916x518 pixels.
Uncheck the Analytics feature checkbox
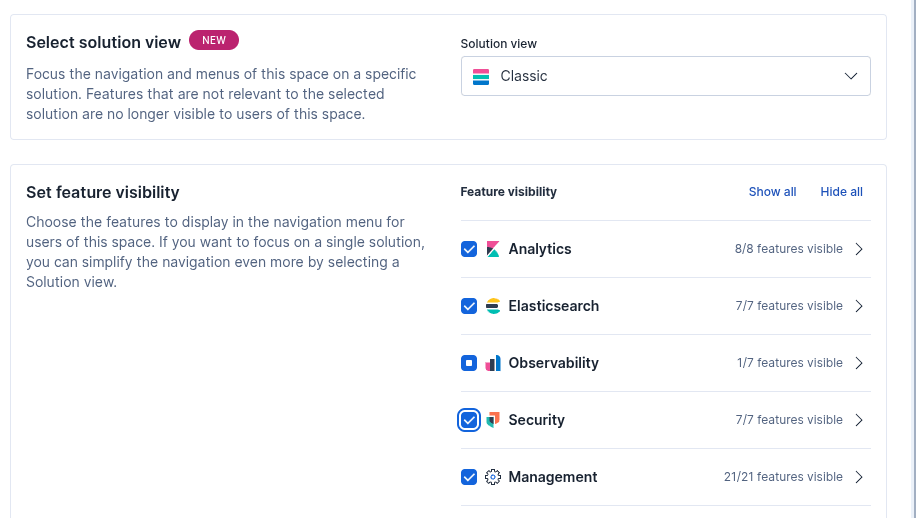(469, 249)
